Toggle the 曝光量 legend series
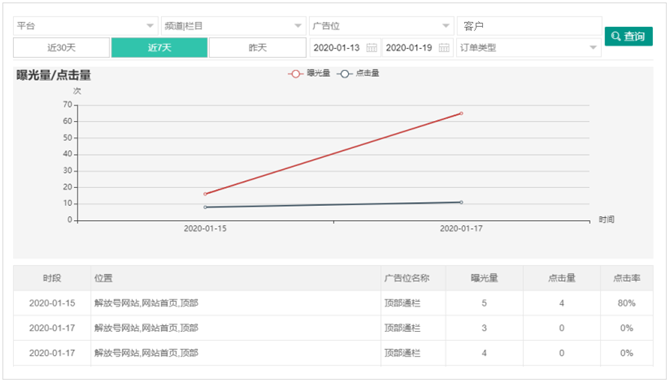 pyautogui.click(x=309, y=74)
